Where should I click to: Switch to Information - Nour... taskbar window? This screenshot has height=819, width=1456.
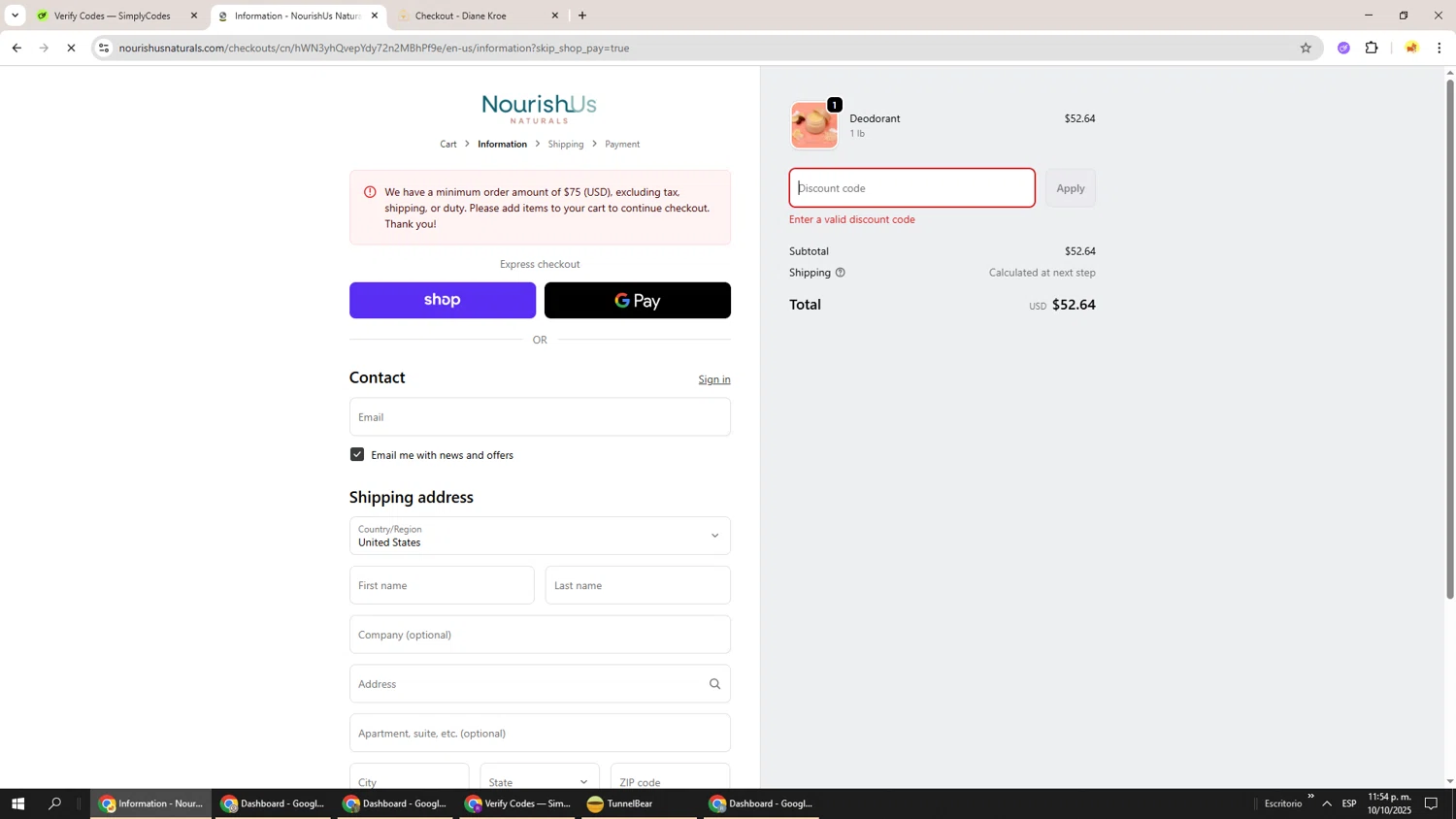(x=151, y=803)
